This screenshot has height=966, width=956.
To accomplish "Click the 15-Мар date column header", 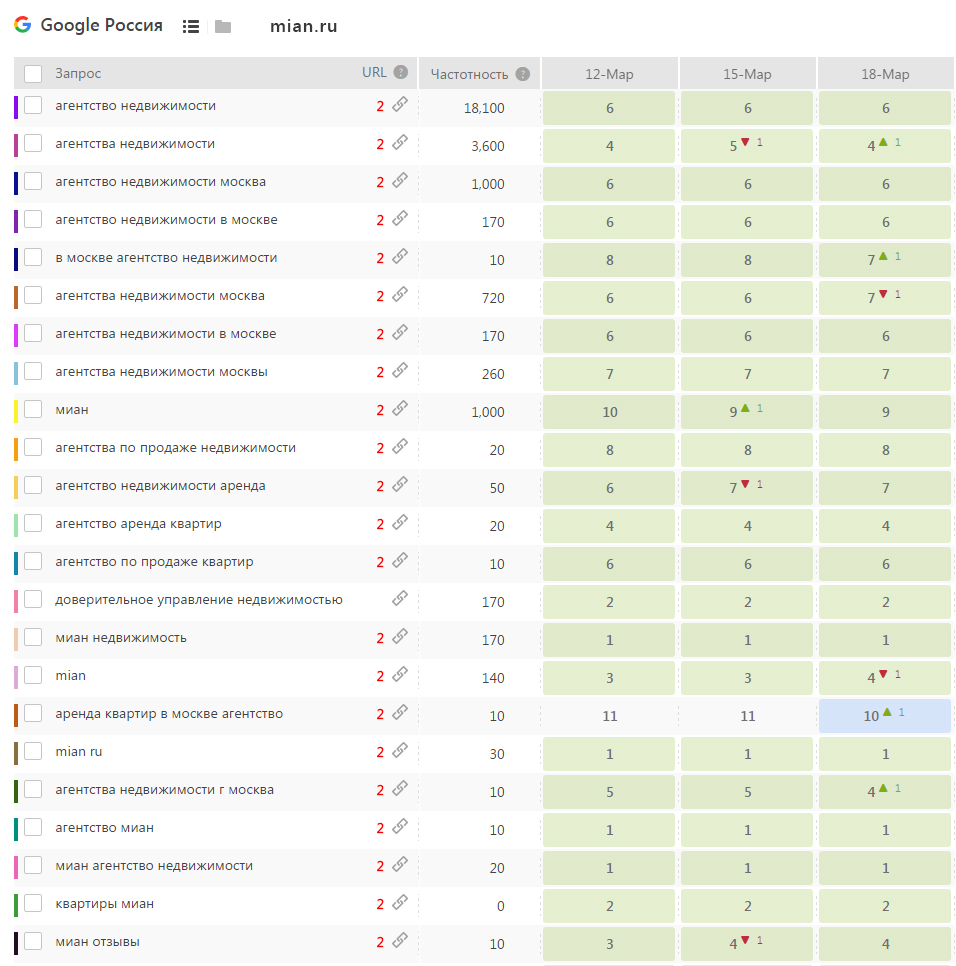I will (747, 74).
